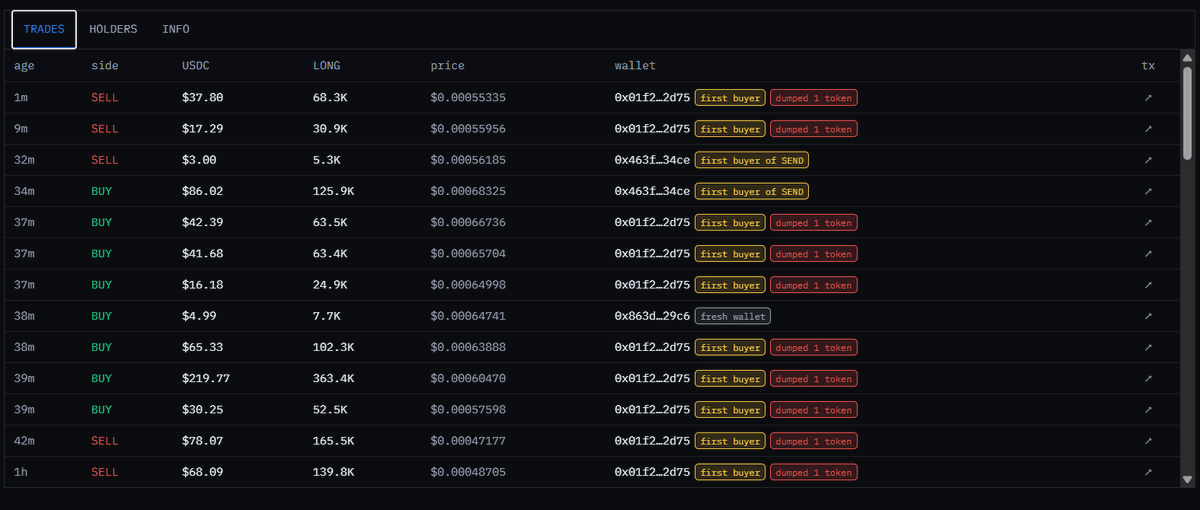Click price $0.00066736
This screenshot has width=1200, height=510.
click(x=469, y=222)
